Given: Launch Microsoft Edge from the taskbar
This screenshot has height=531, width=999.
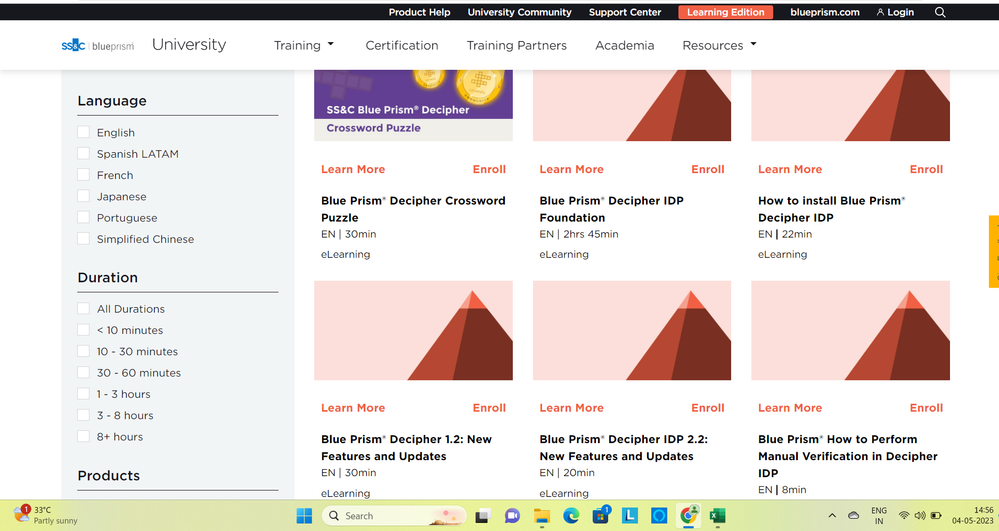Looking at the screenshot, I should 571,516.
